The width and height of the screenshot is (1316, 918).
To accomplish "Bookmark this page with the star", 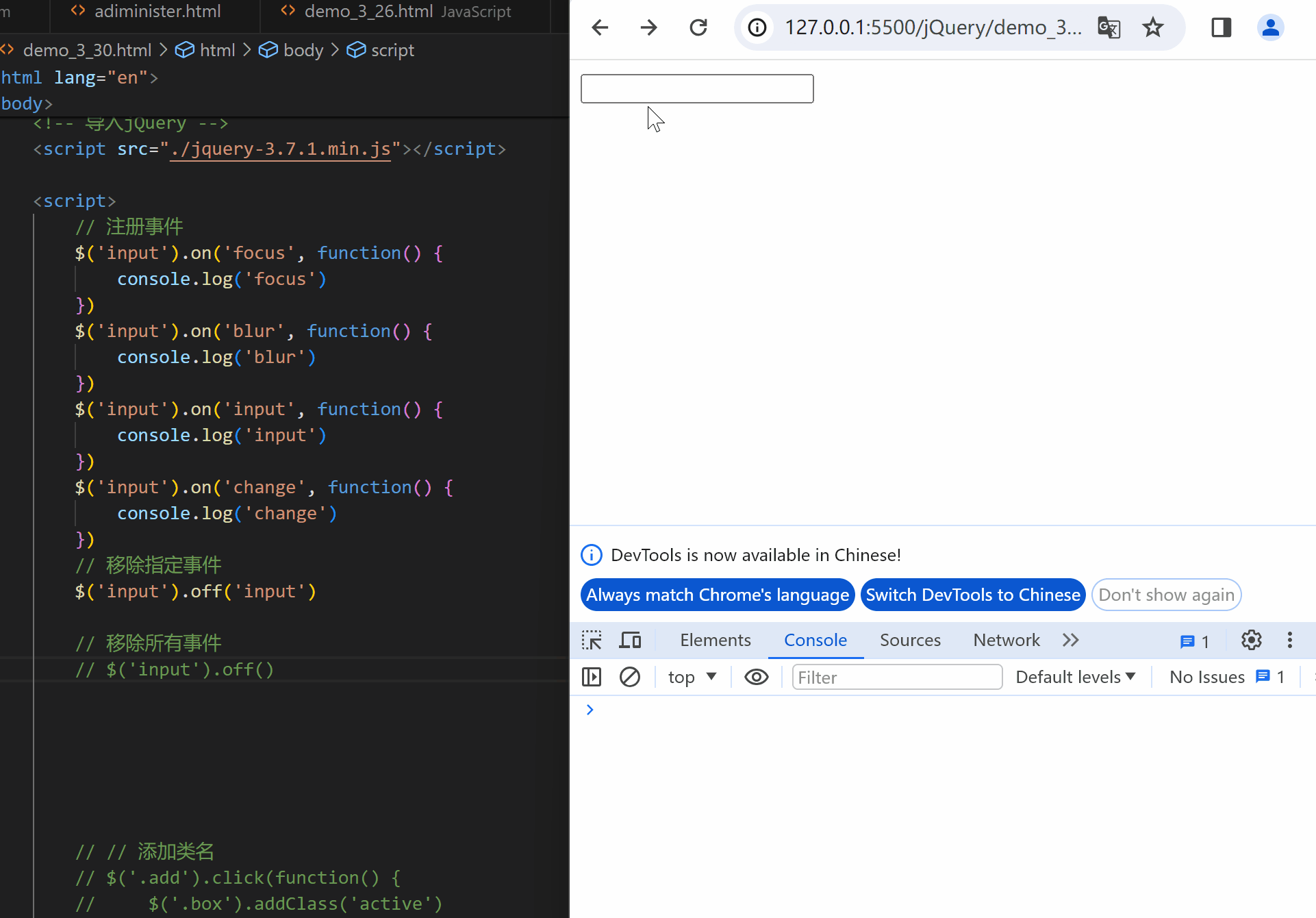I will [1153, 27].
